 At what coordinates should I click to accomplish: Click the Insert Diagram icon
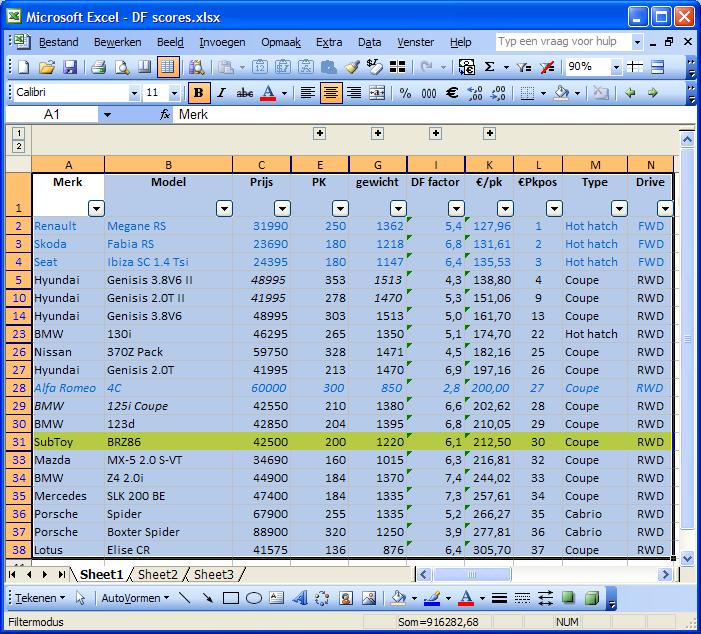coord(322,598)
